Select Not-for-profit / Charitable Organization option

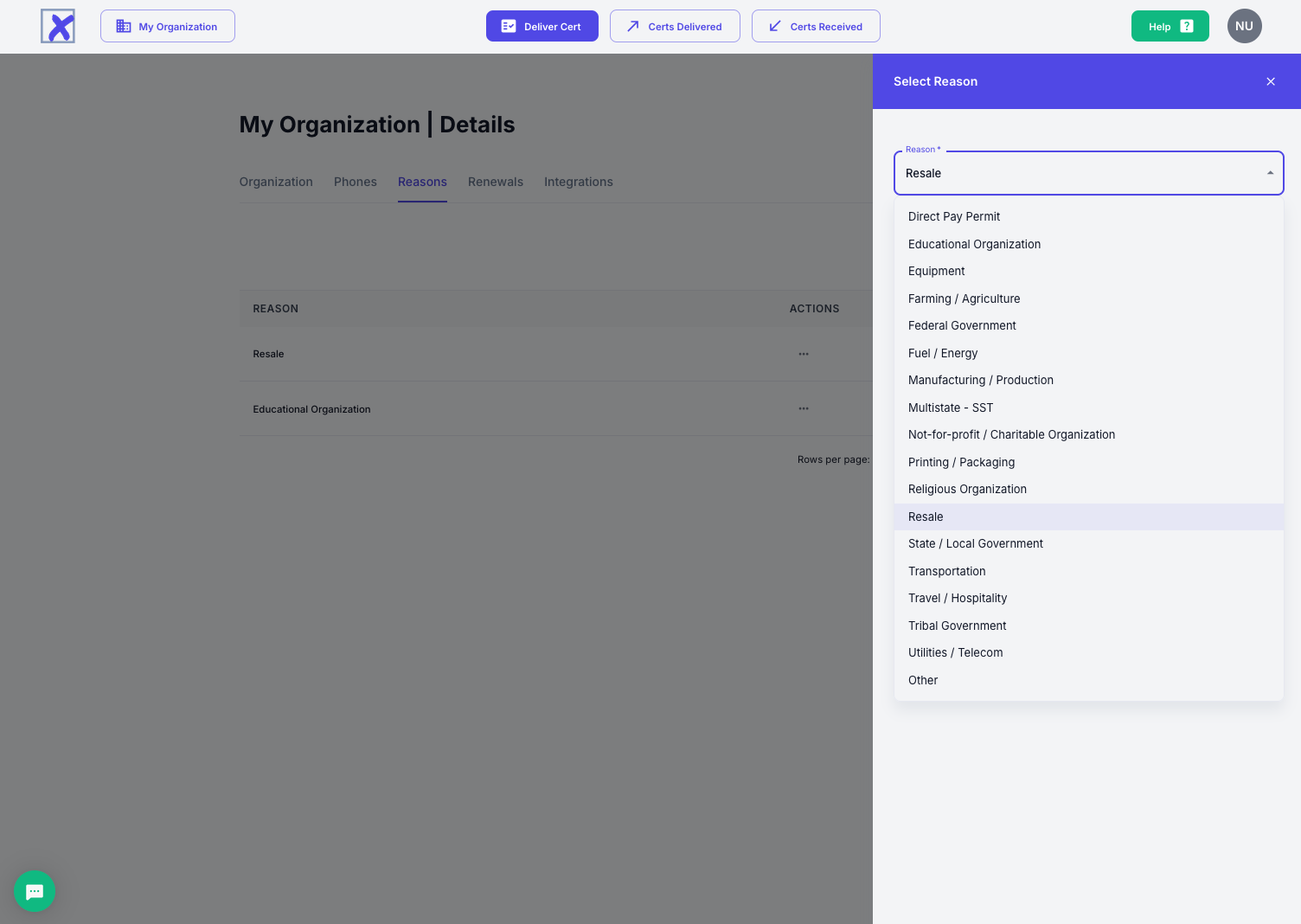coord(1011,434)
